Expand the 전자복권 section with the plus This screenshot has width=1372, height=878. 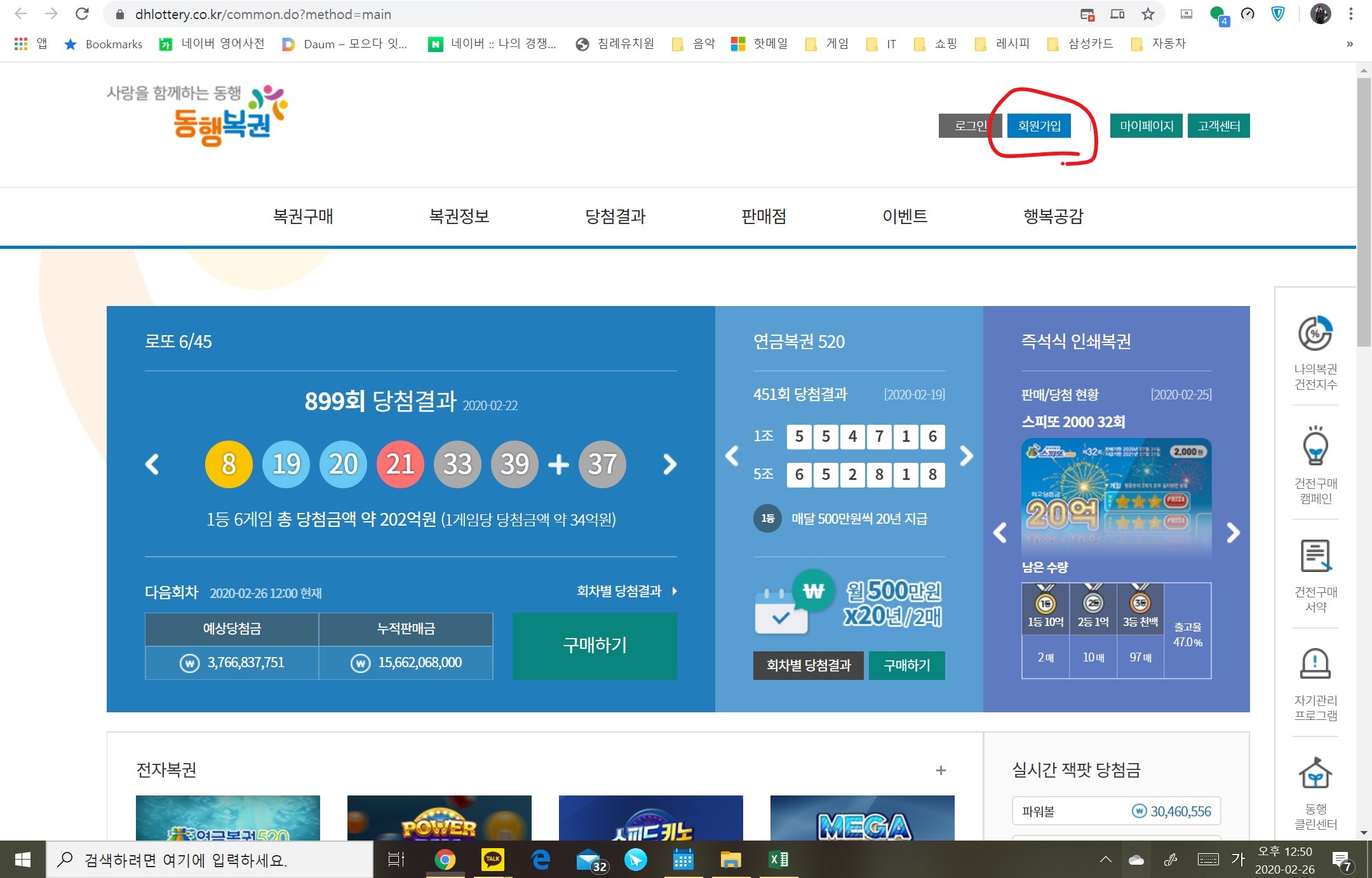point(941,770)
